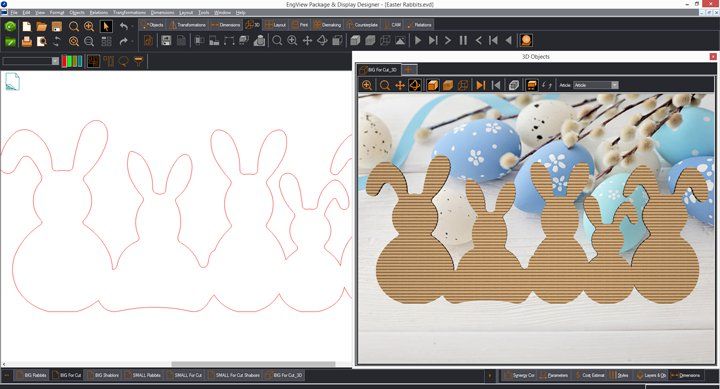
Task: Play animation in reverse
Action: pos(508,41)
